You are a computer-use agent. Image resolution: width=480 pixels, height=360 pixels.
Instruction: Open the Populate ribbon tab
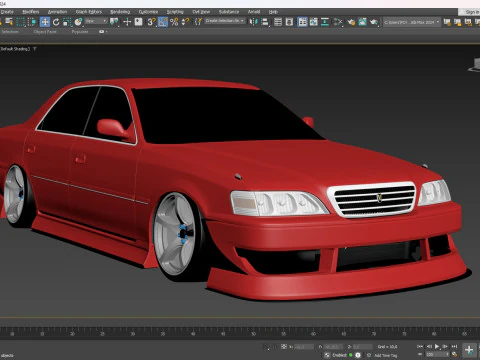80,32
